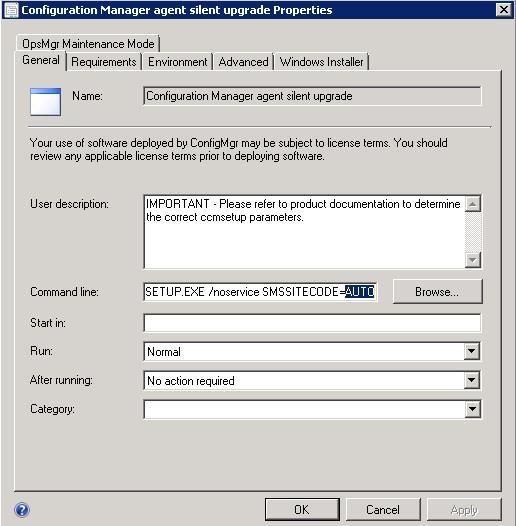This screenshot has height=526, width=516.
Task: Click the empty Category combo box field
Action: tap(304, 409)
